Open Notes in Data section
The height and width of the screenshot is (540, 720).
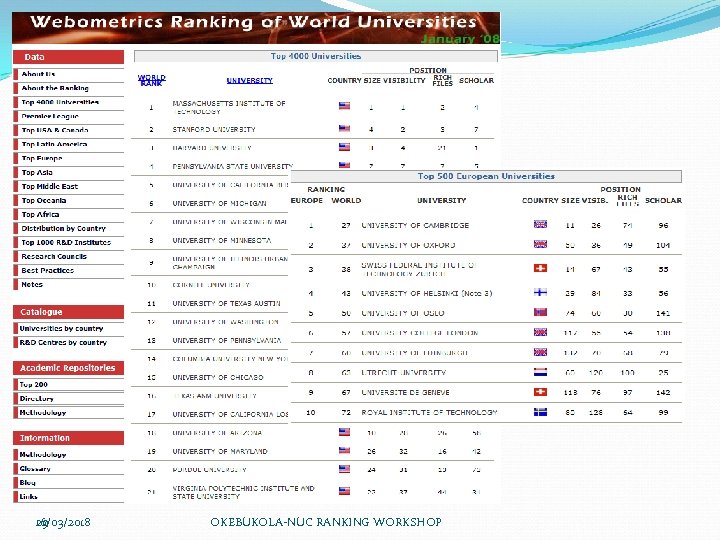32,284
